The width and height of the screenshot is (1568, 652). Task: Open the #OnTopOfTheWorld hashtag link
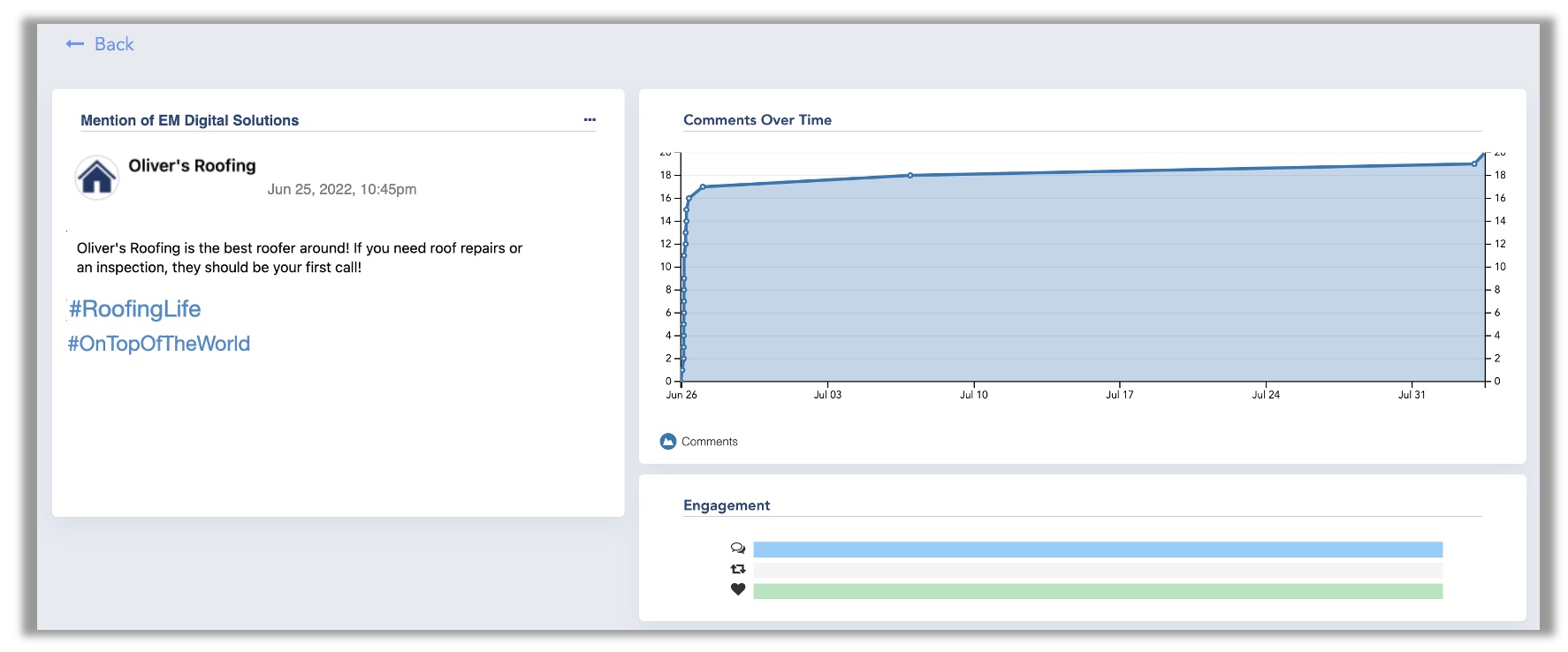[159, 344]
